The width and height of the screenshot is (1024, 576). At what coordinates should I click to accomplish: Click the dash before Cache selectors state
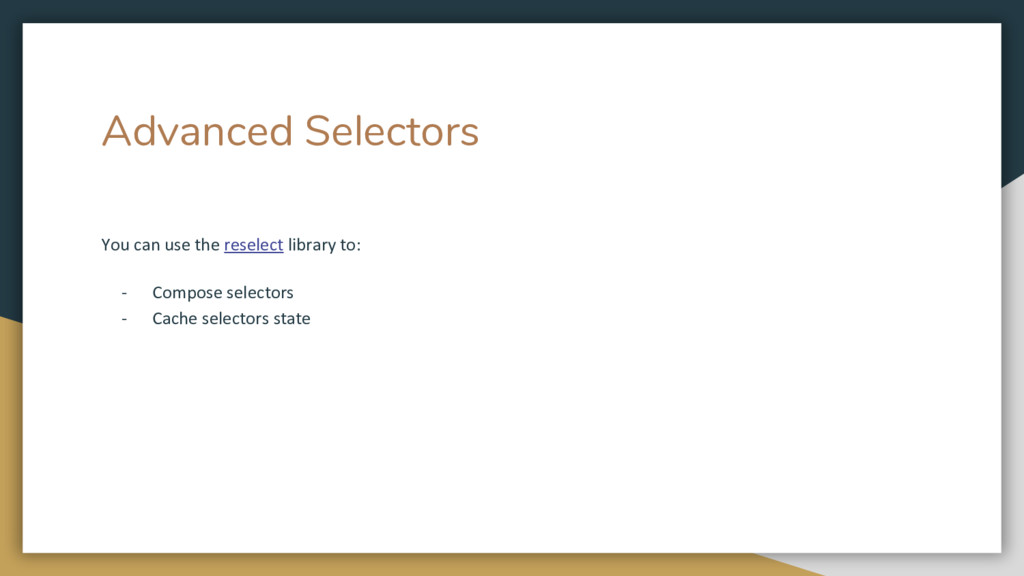point(124,319)
